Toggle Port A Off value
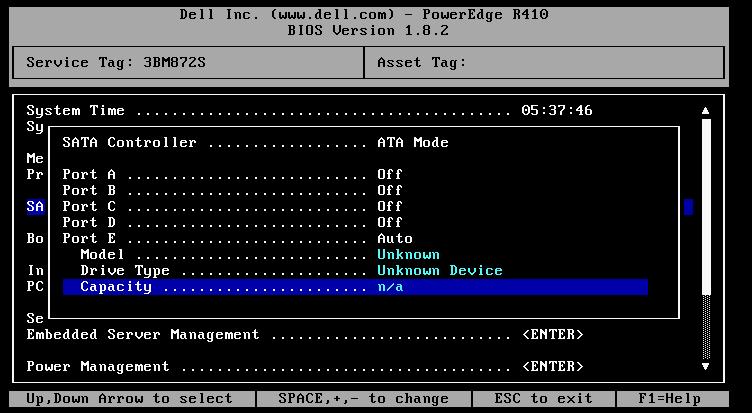The image size is (752, 413). pyautogui.click(x=389, y=174)
